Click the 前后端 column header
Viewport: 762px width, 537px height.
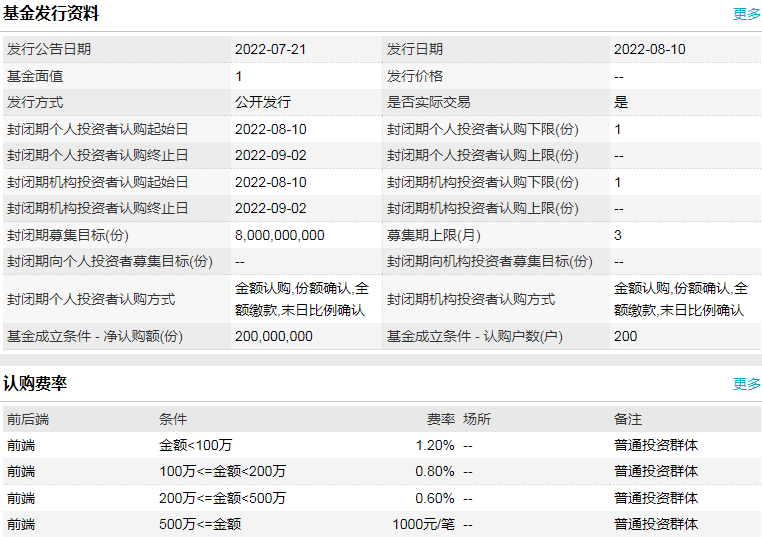click(27, 419)
